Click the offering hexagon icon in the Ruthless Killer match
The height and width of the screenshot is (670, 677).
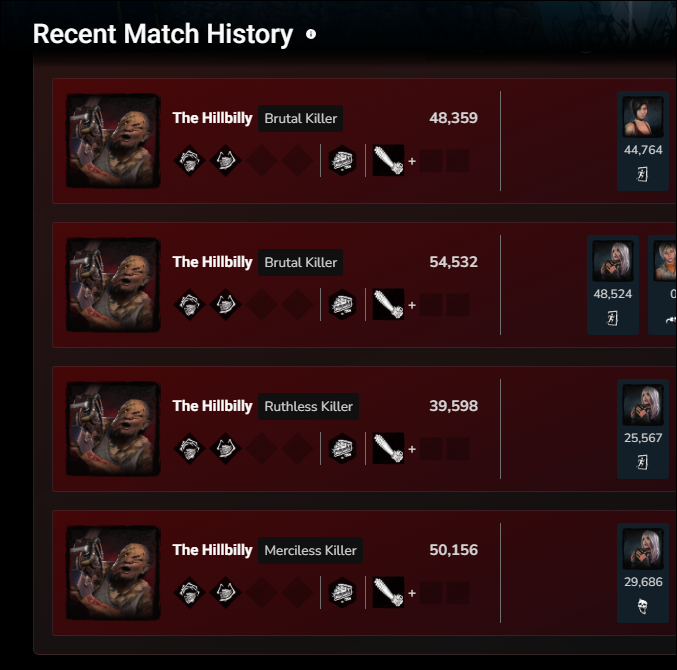(x=342, y=449)
